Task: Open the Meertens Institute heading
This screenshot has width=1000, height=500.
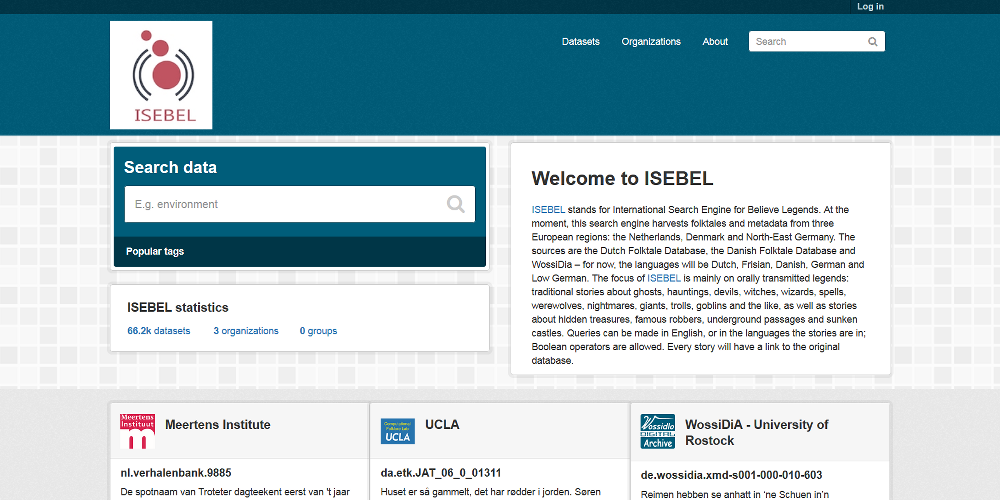Action: 217,425
